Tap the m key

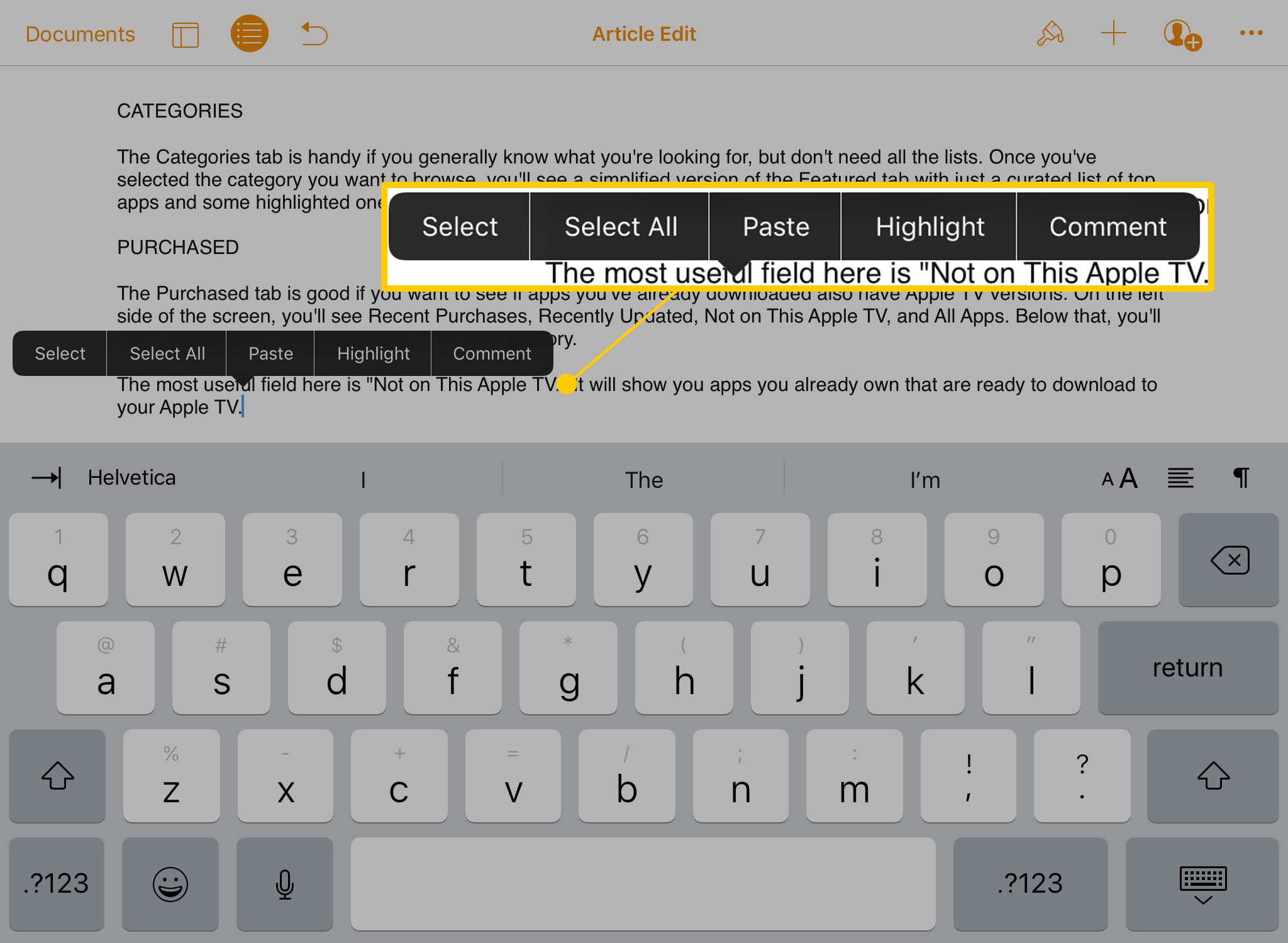(x=854, y=776)
